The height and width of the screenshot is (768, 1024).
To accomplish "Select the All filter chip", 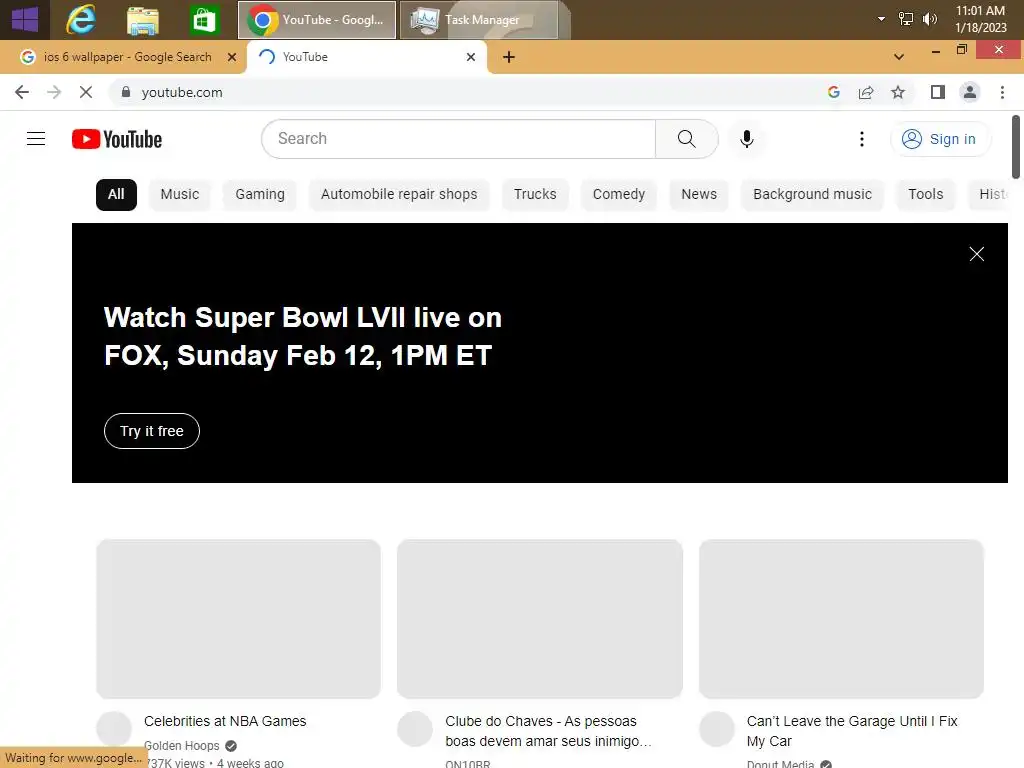I will [x=116, y=195].
